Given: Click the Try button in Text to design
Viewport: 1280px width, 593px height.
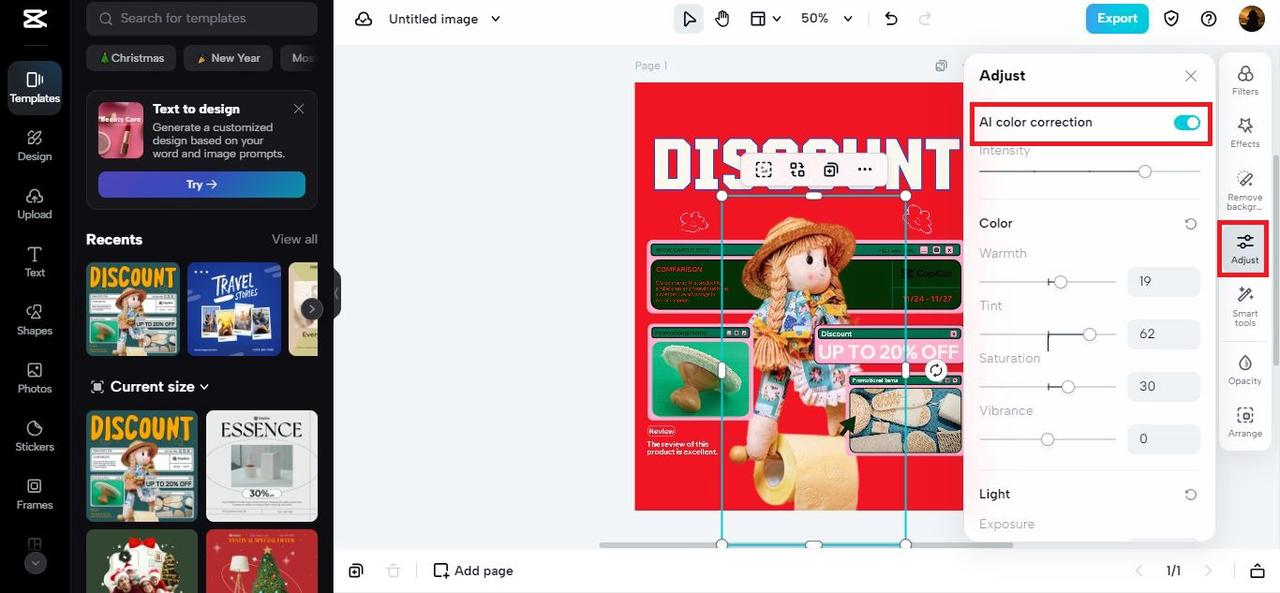Looking at the screenshot, I should (x=202, y=185).
